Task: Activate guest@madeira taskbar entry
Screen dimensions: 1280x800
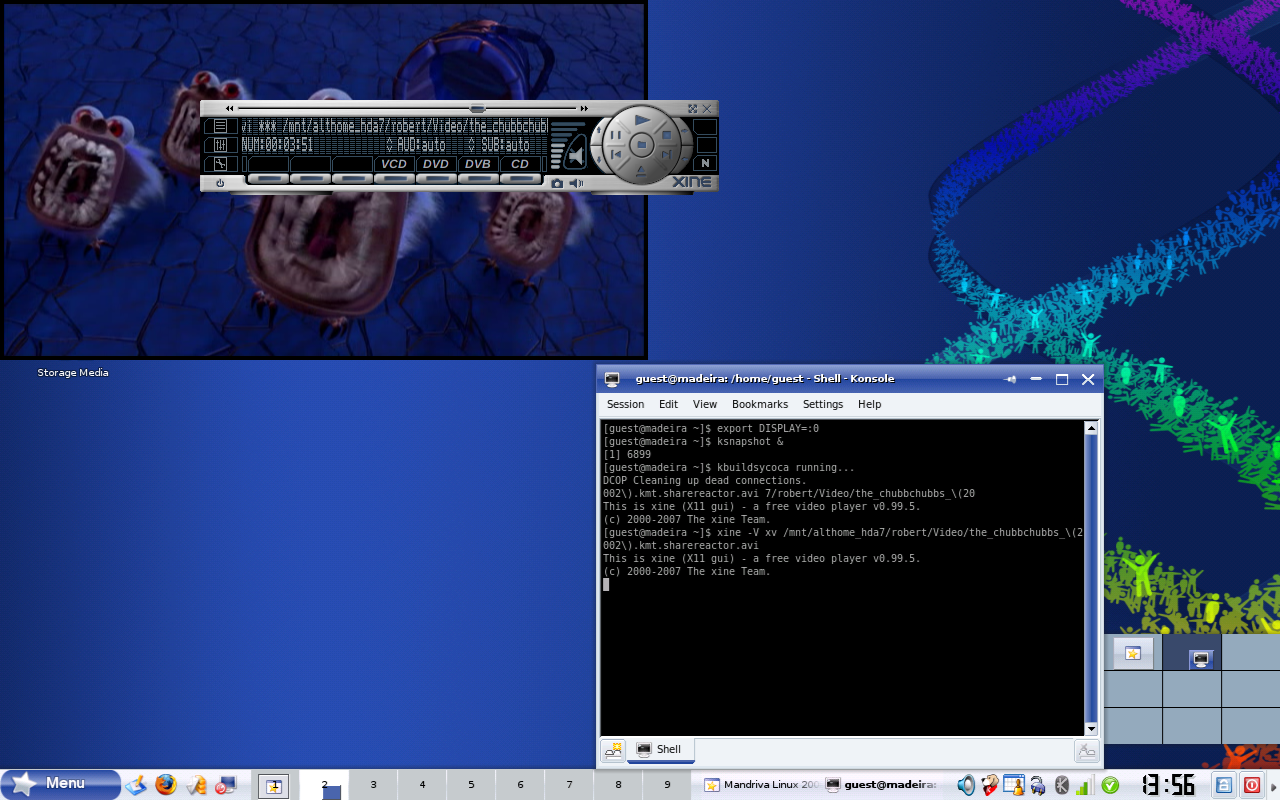Action: (x=881, y=785)
